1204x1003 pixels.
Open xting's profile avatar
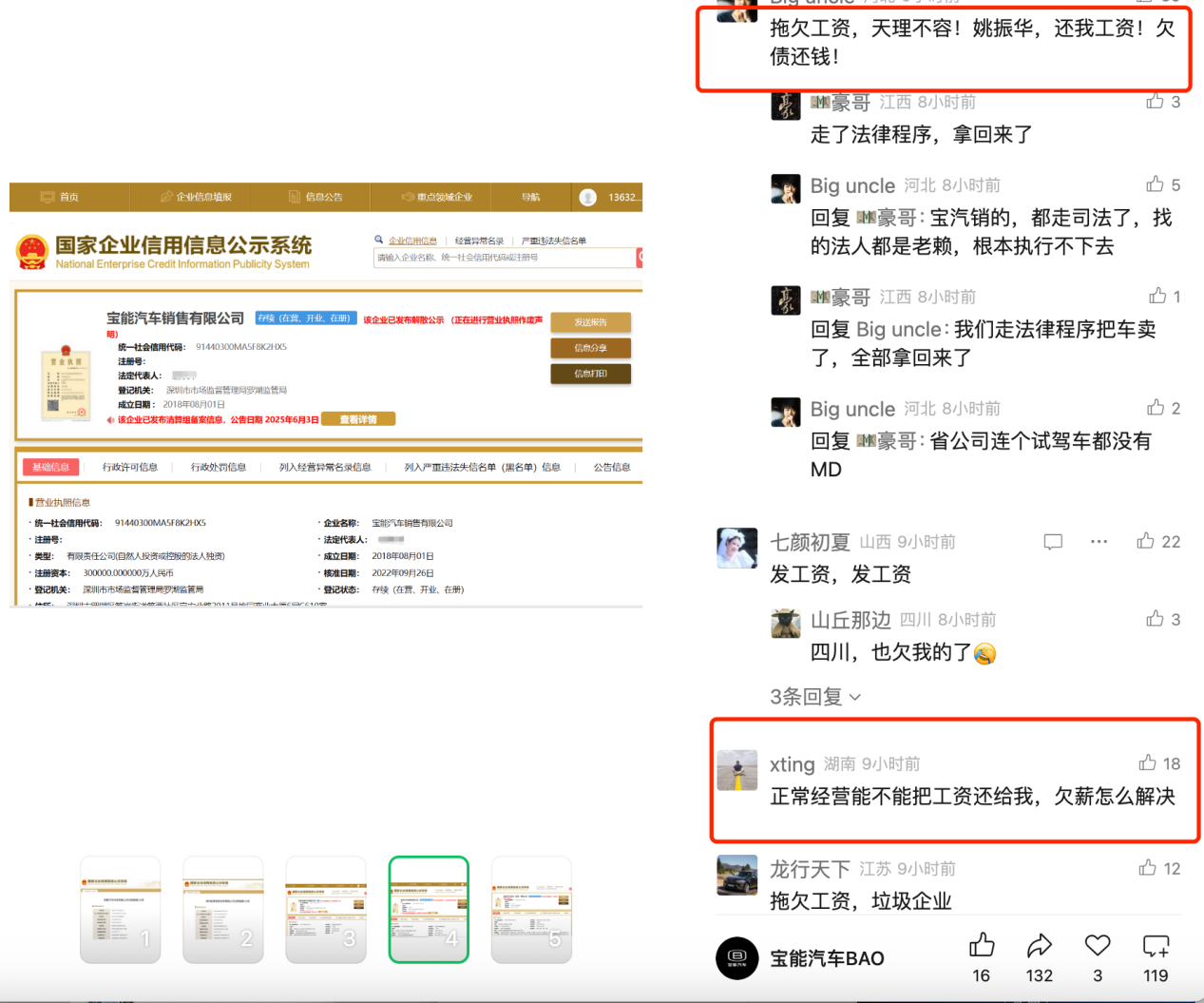pyautogui.click(x=737, y=770)
